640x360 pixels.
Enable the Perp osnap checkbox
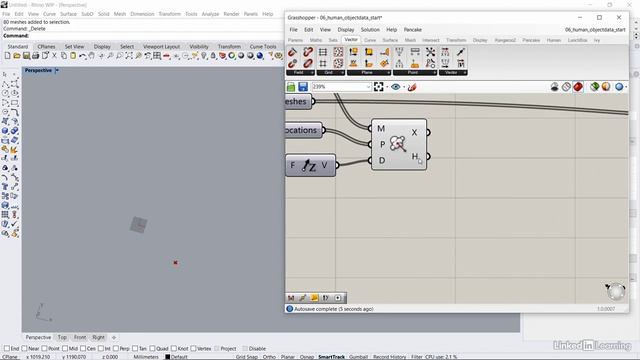coord(116,349)
